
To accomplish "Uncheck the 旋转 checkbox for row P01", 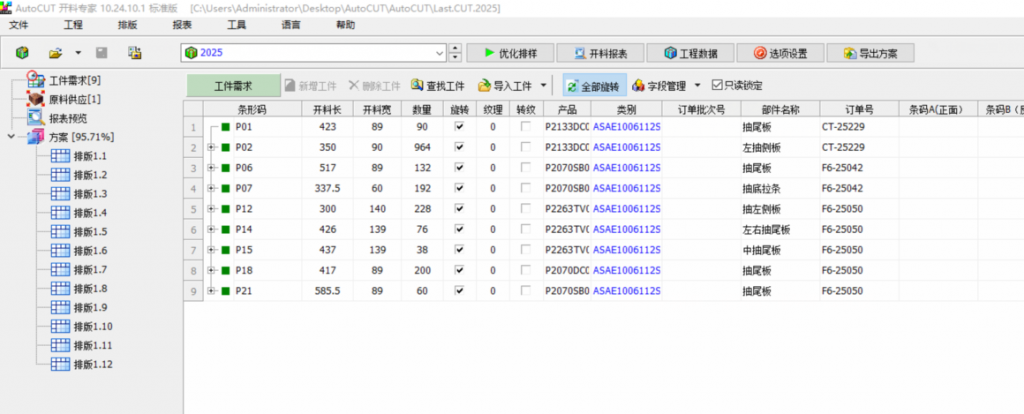I will 459,128.
